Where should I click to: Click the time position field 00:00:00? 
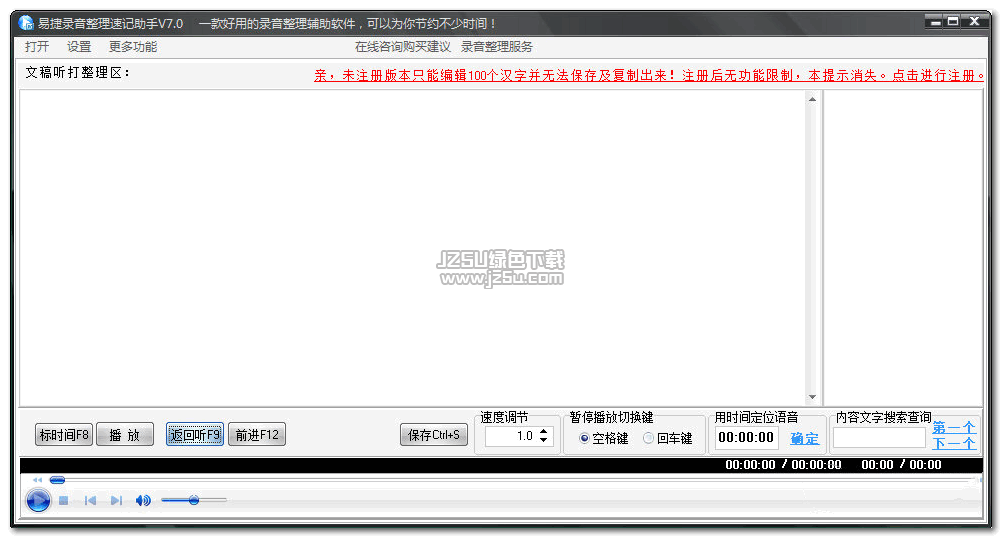[746, 437]
